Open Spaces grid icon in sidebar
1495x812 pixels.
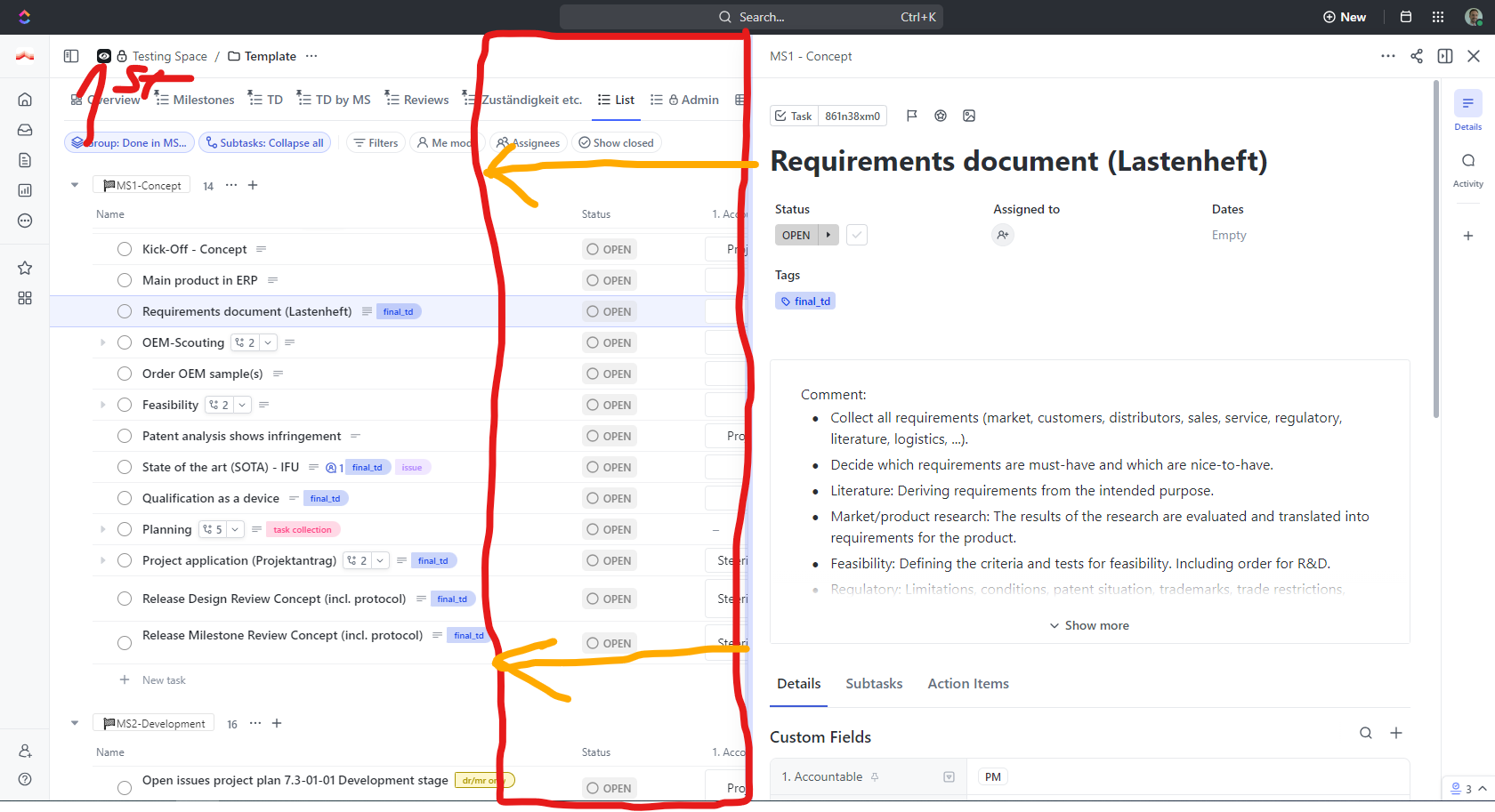(25, 298)
